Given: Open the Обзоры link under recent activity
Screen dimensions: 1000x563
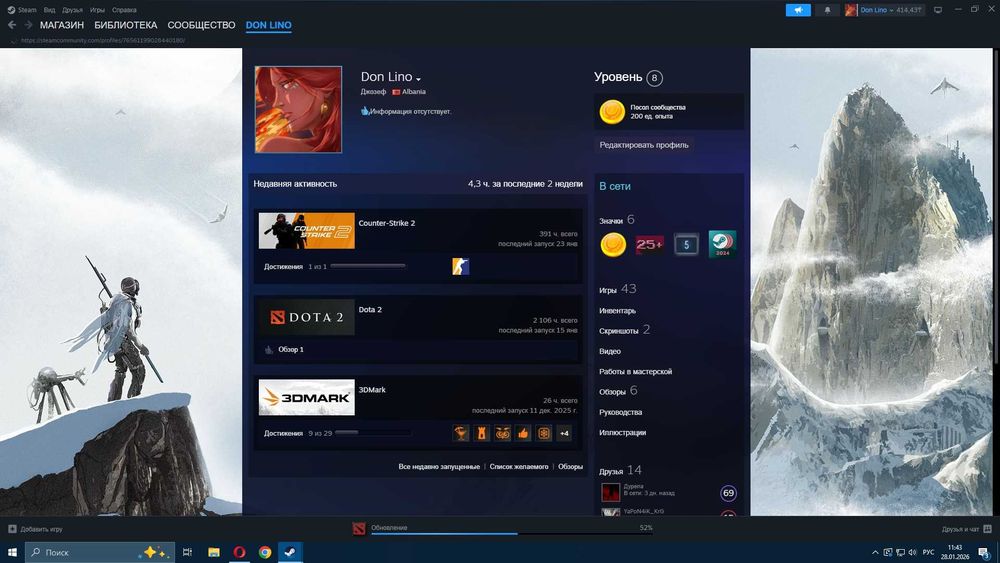Looking at the screenshot, I should coord(570,467).
